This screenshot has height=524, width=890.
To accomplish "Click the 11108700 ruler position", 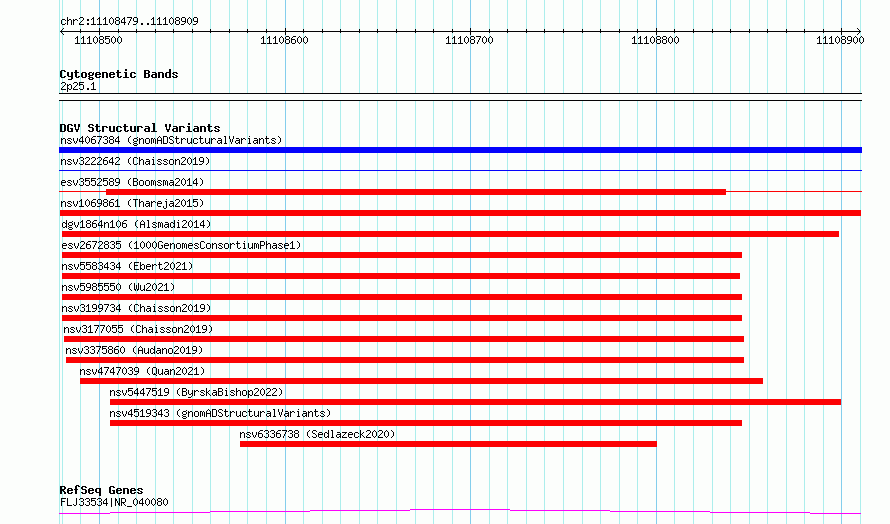I will point(469,40).
